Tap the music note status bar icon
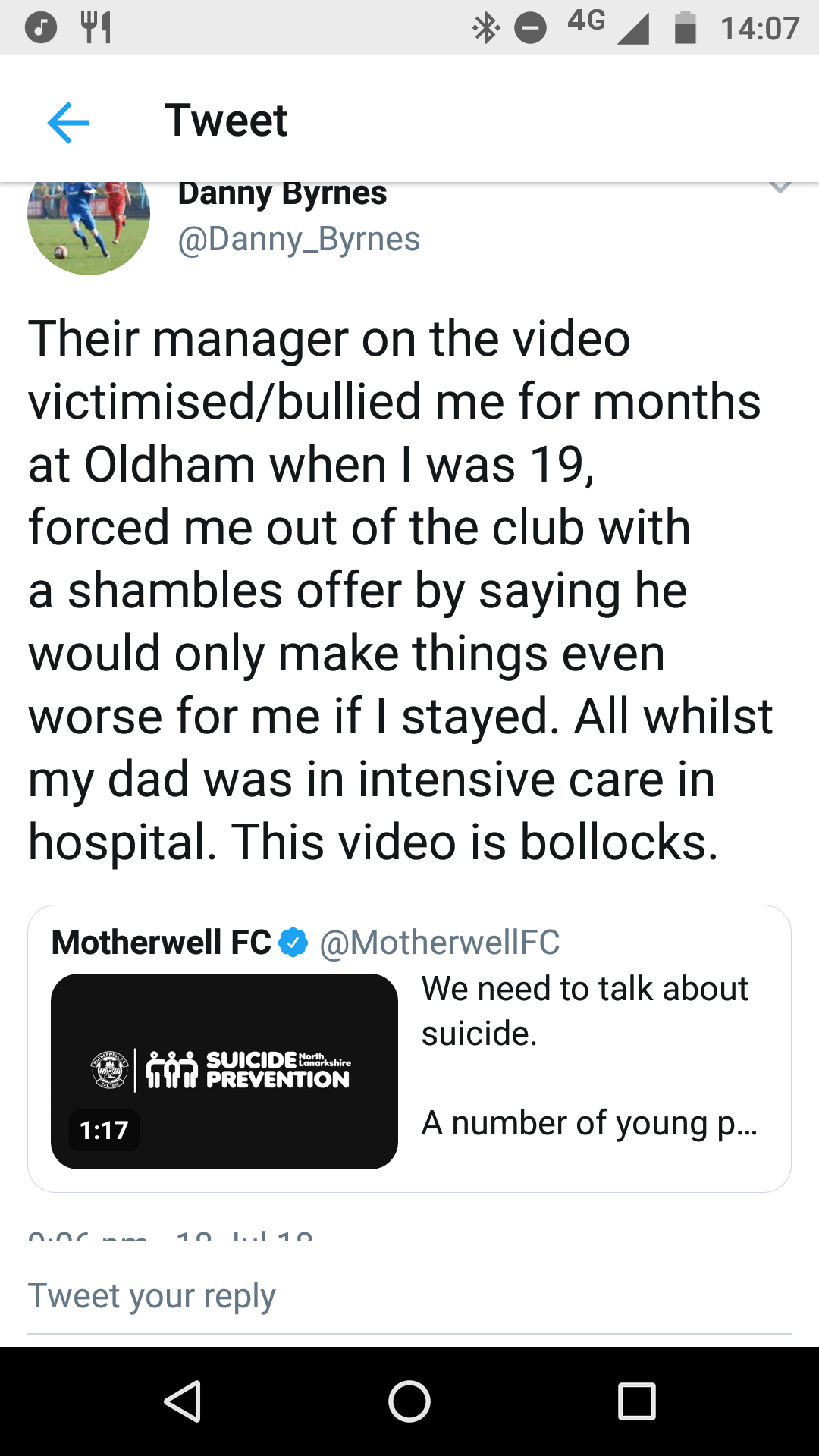This screenshot has height=1456, width=819. pos(41,28)
